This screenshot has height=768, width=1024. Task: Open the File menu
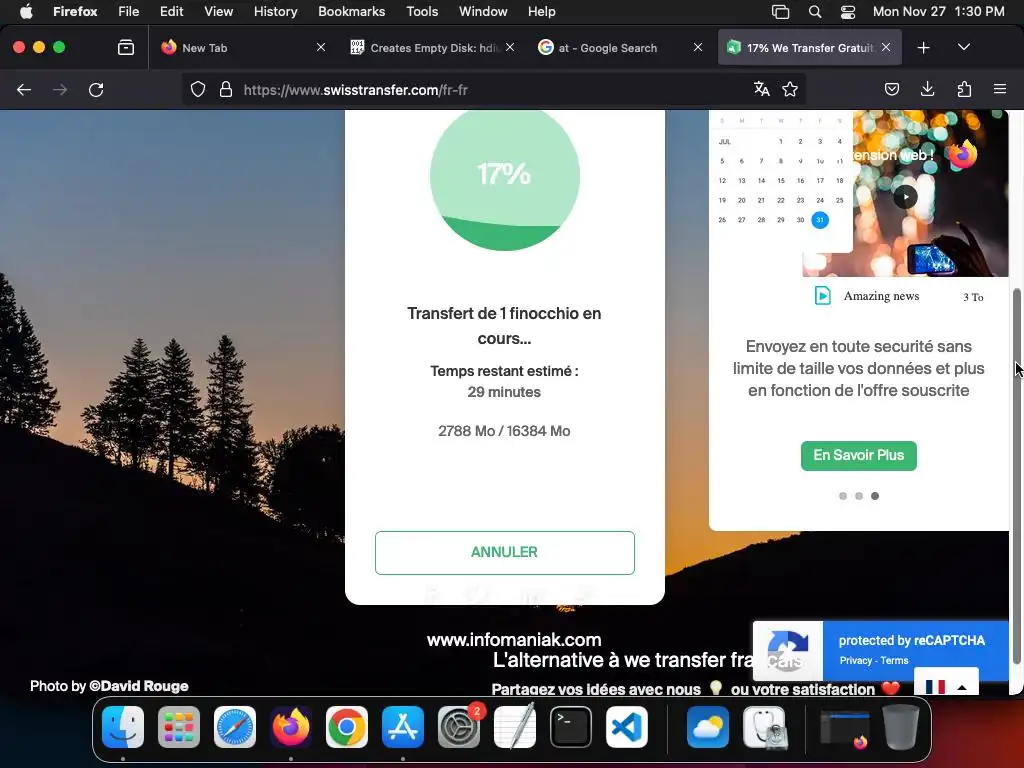(129, 11)
